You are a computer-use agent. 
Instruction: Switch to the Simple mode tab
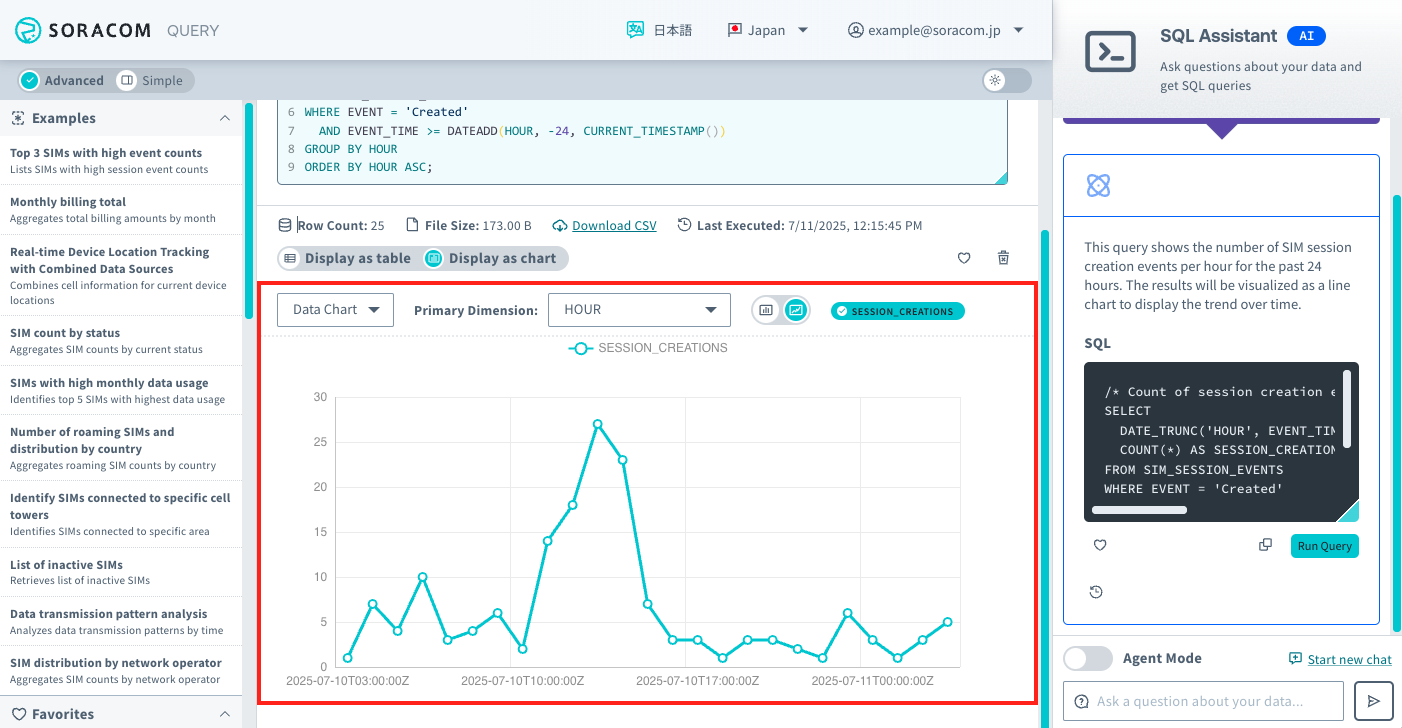pyautogui.click(x=151, y=80)
